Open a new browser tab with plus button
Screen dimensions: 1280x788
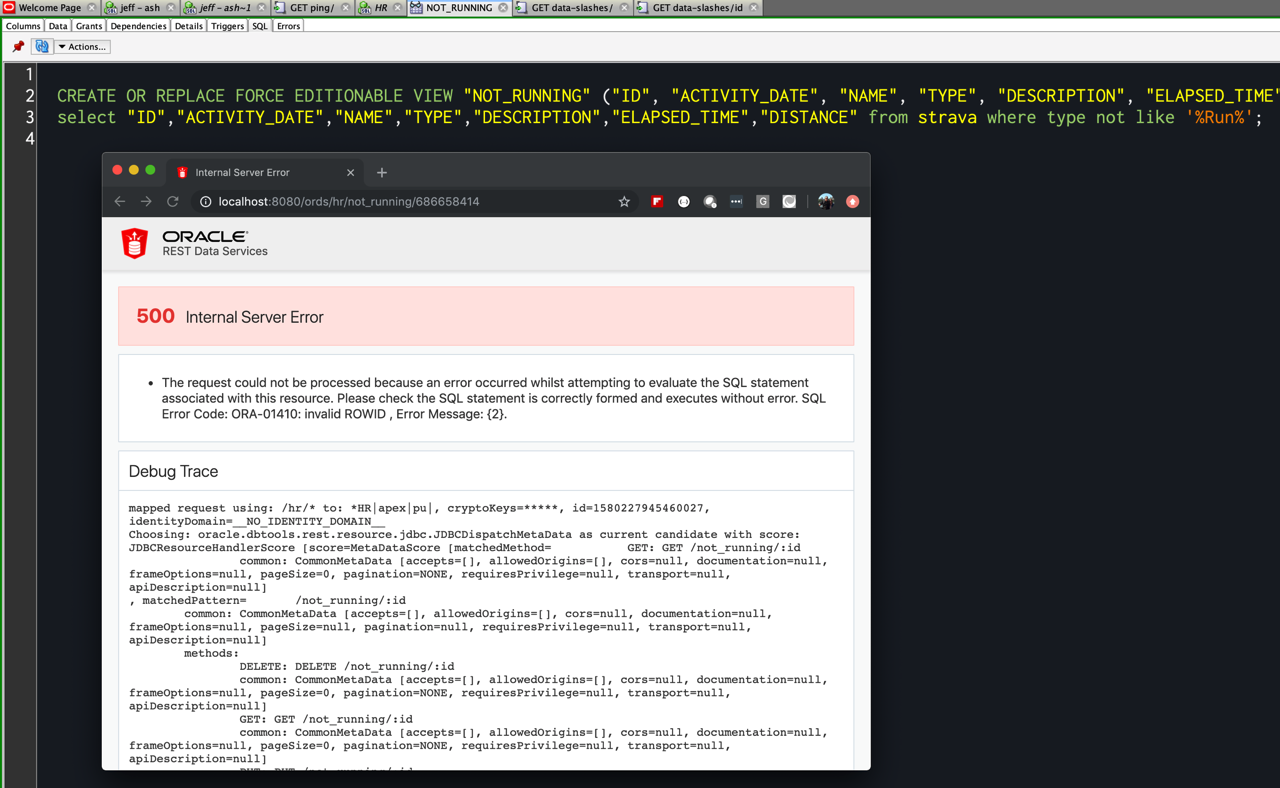pyautogui.click(x=382, y=173)
